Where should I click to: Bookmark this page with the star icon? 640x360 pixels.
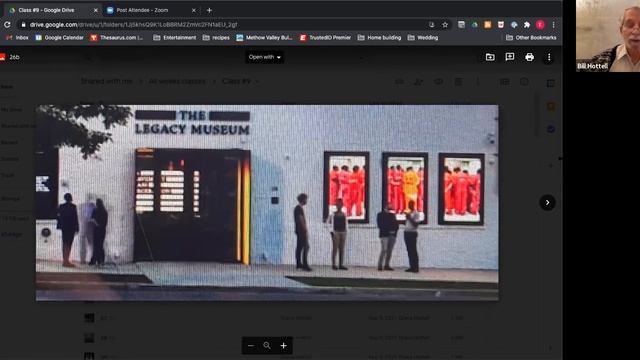tap(445, 25)
